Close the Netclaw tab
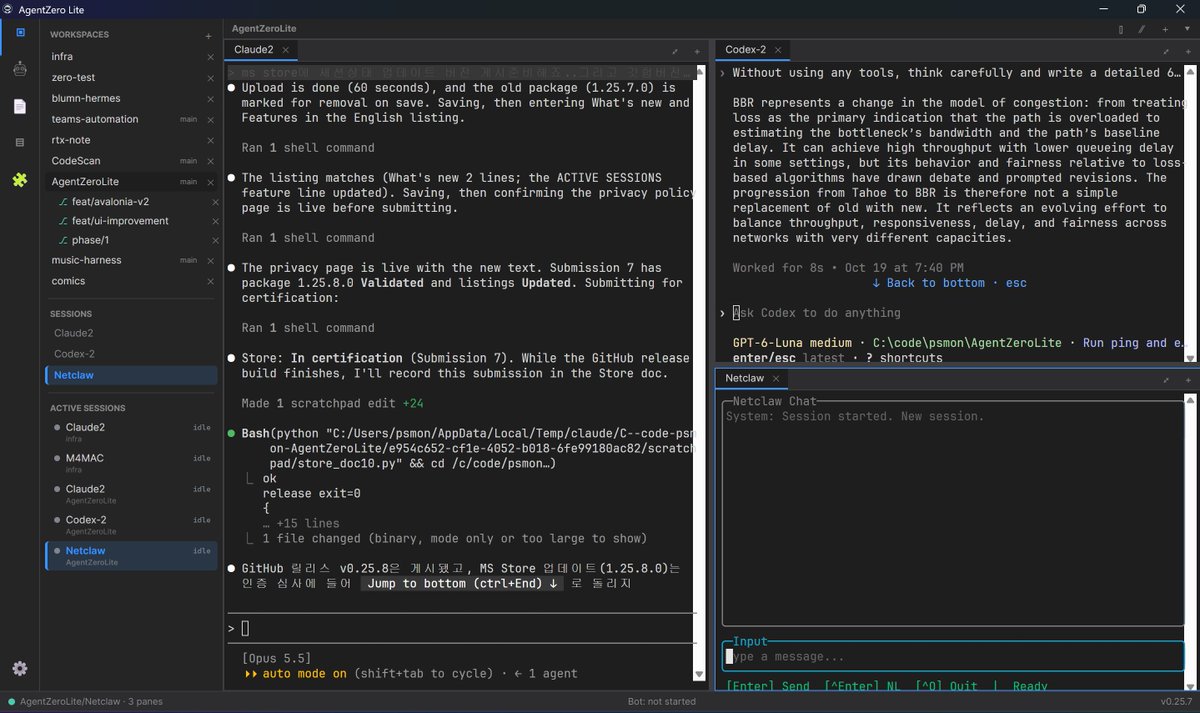 coord(777,378)
